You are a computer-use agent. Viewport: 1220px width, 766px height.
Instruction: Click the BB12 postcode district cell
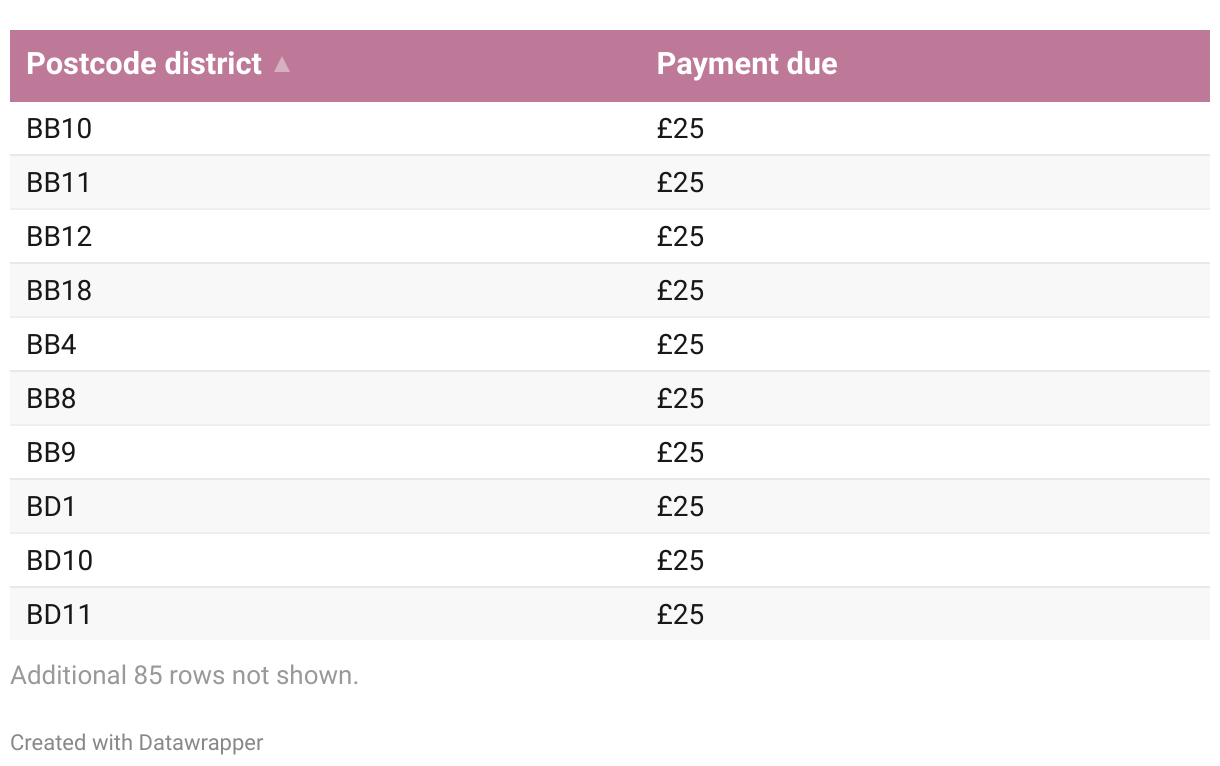coord(59,236)
